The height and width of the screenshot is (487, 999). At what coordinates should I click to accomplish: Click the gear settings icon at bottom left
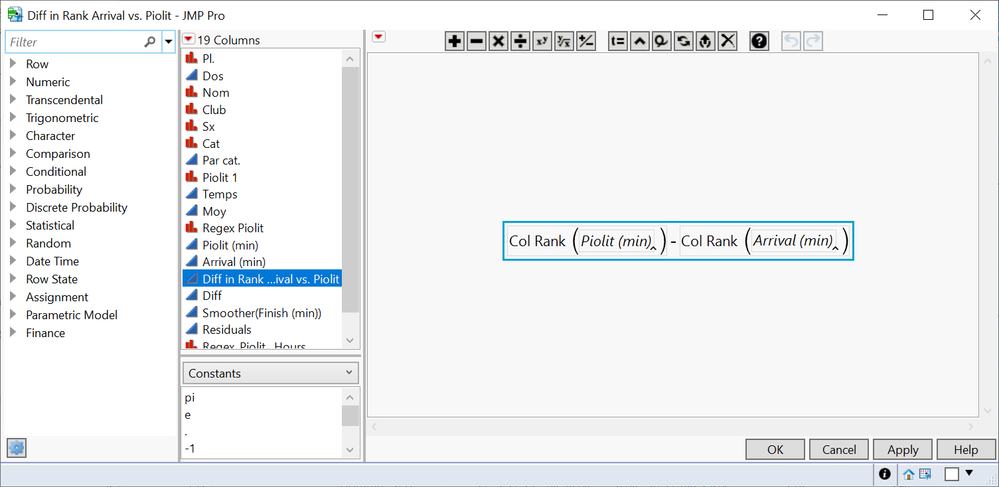coord(17,448)
